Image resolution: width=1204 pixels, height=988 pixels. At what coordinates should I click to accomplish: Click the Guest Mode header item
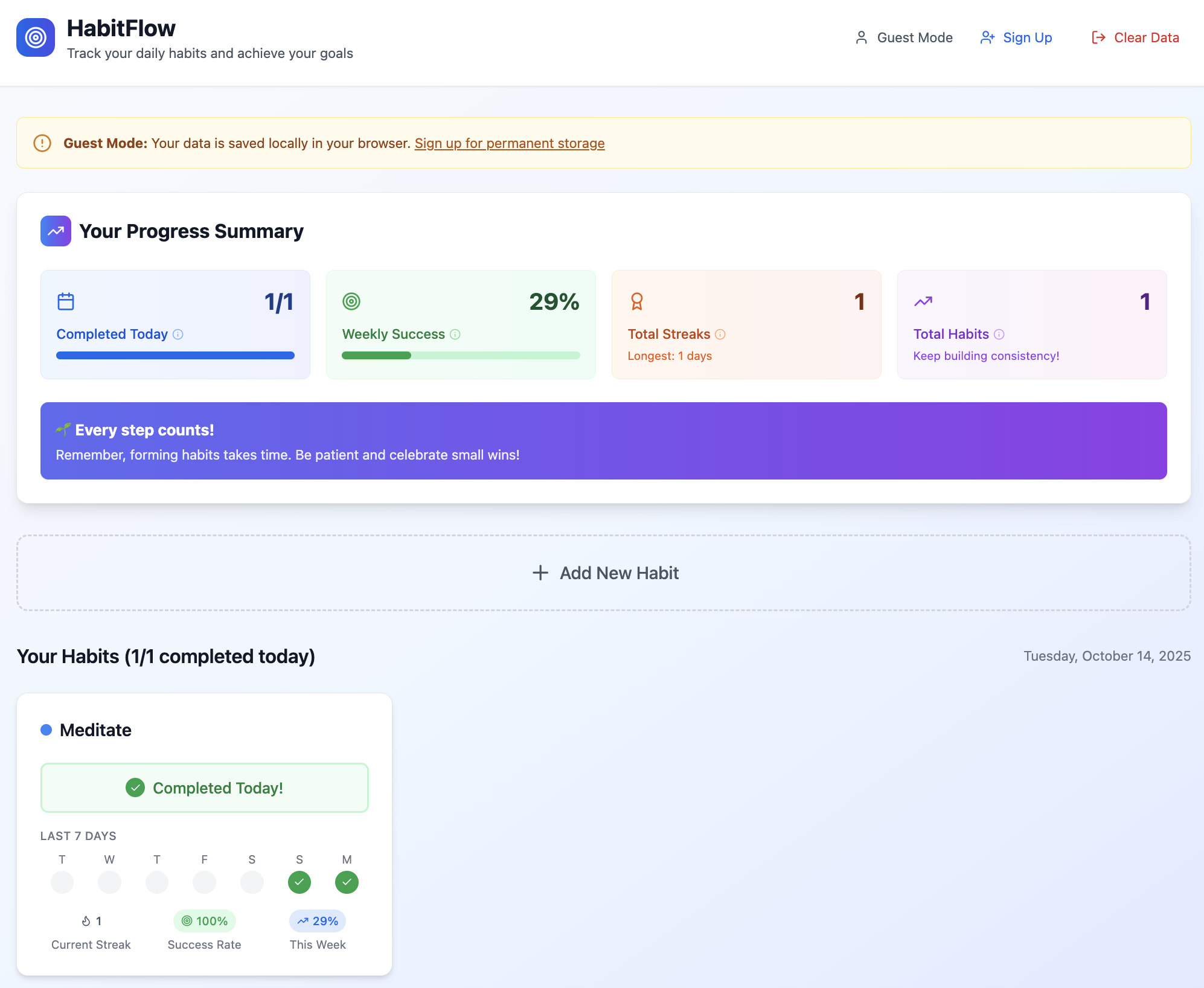904,37
